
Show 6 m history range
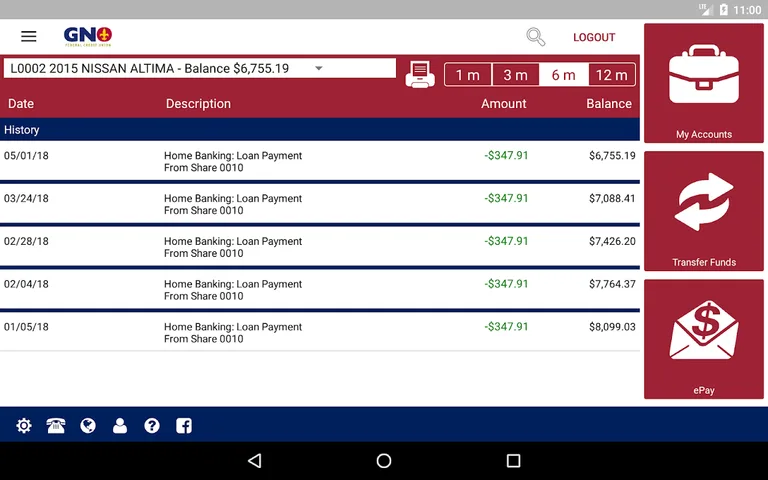point(564,75)
